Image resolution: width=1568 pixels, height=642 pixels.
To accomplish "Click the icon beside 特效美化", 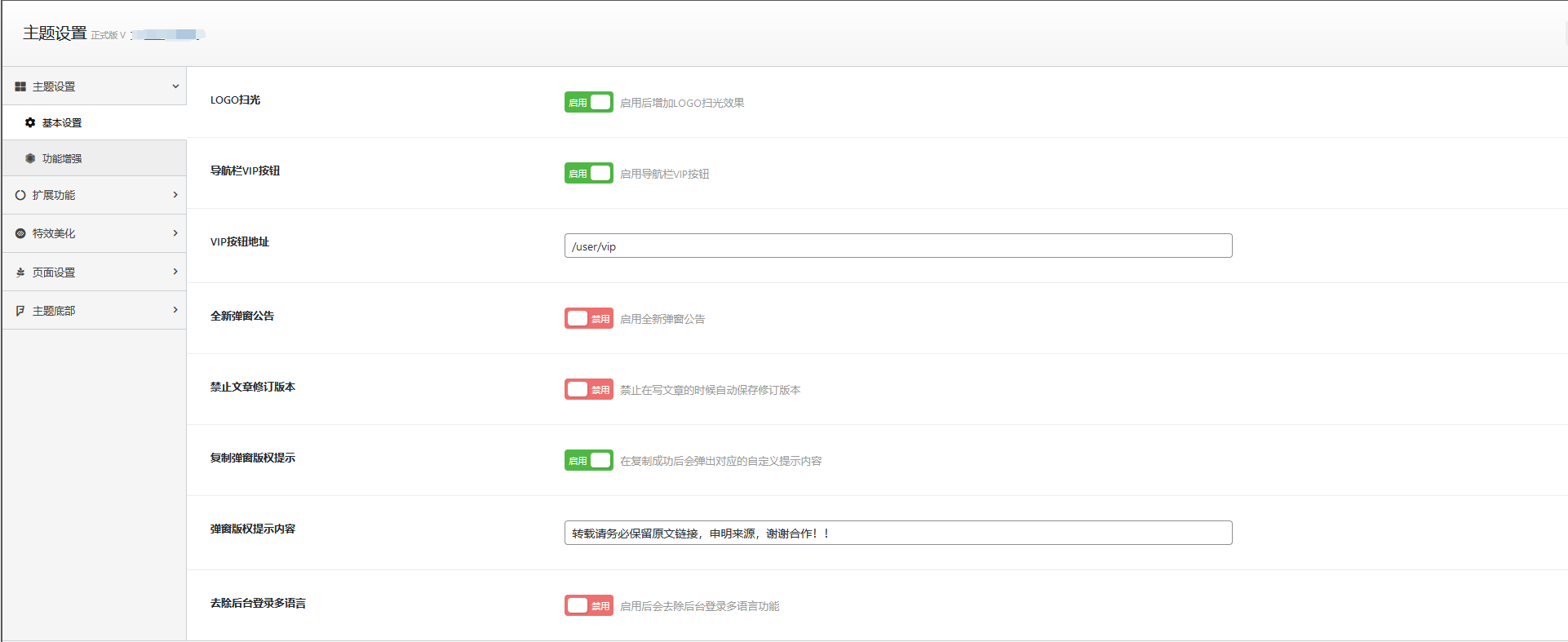I will point(20,233).
